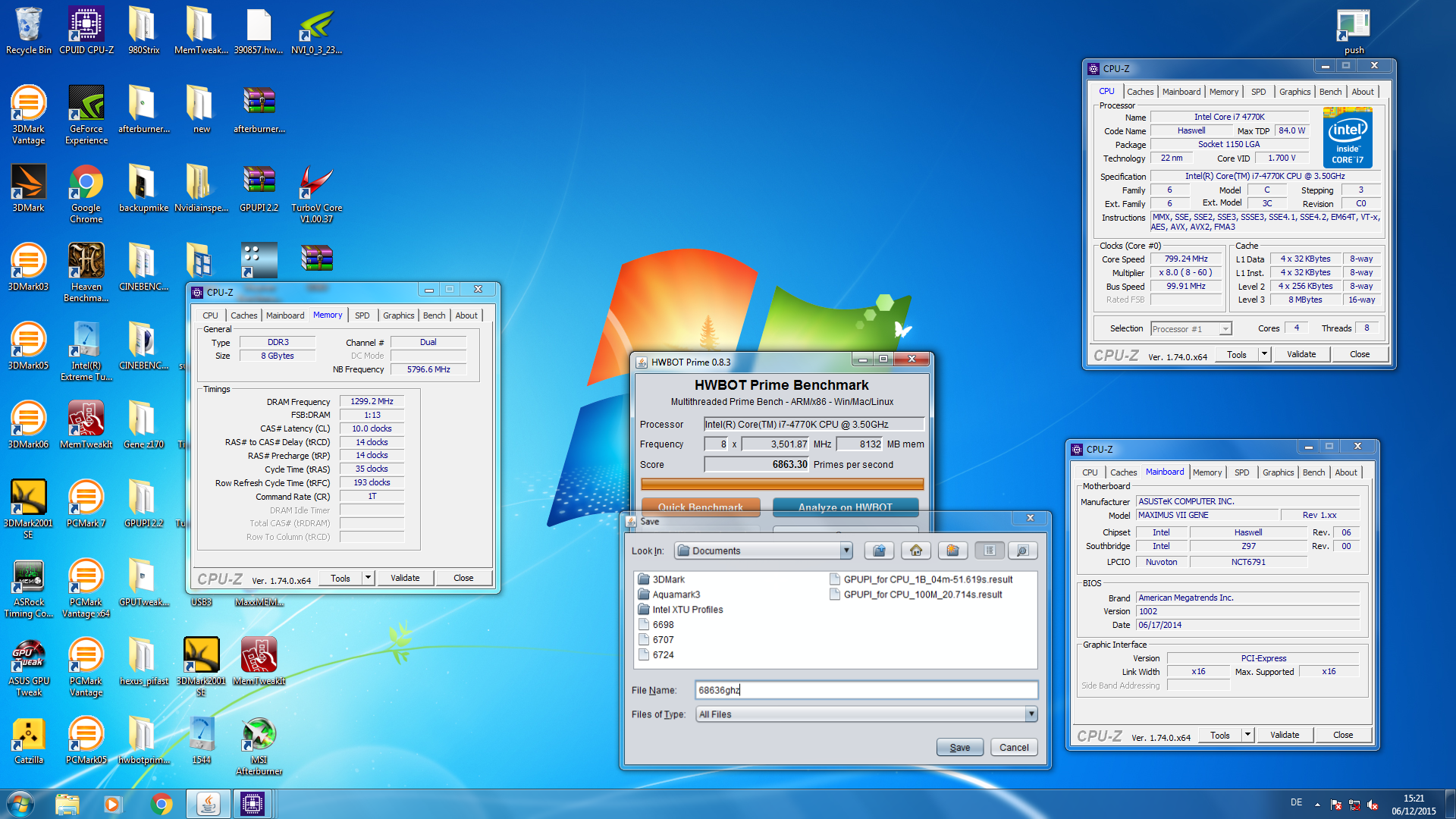Cancel the Save dialog
1456x819 pixels.
[x=1014, y=747]
